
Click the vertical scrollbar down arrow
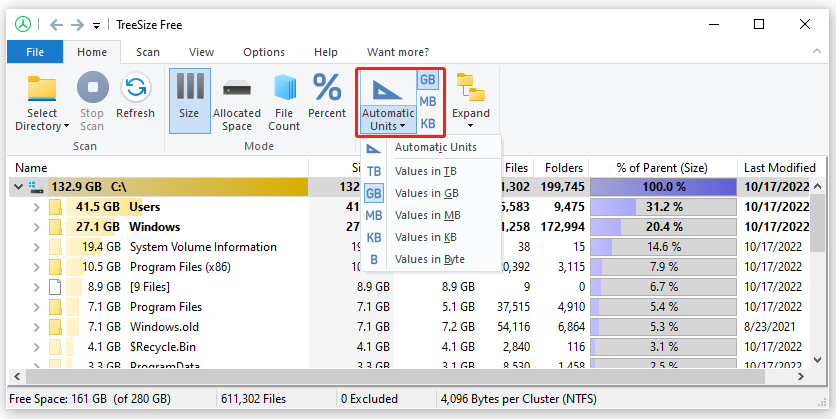point(817,361)
